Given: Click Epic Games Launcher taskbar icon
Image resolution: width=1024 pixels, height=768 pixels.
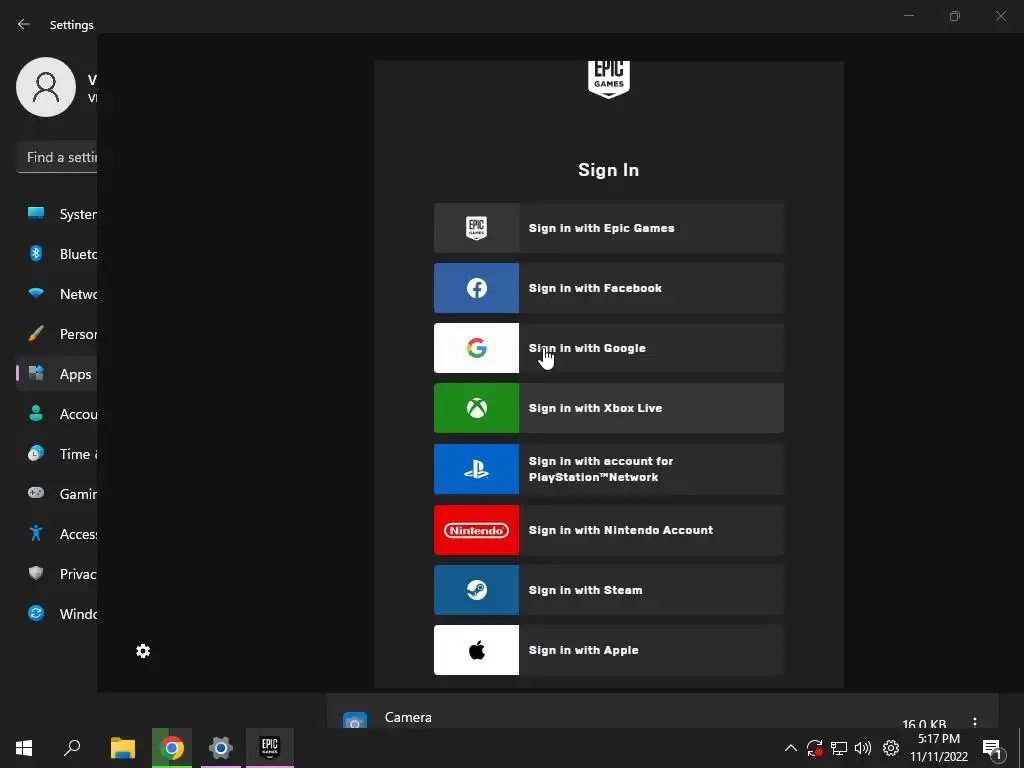Looking at the screenshot, I should [270, 748].
